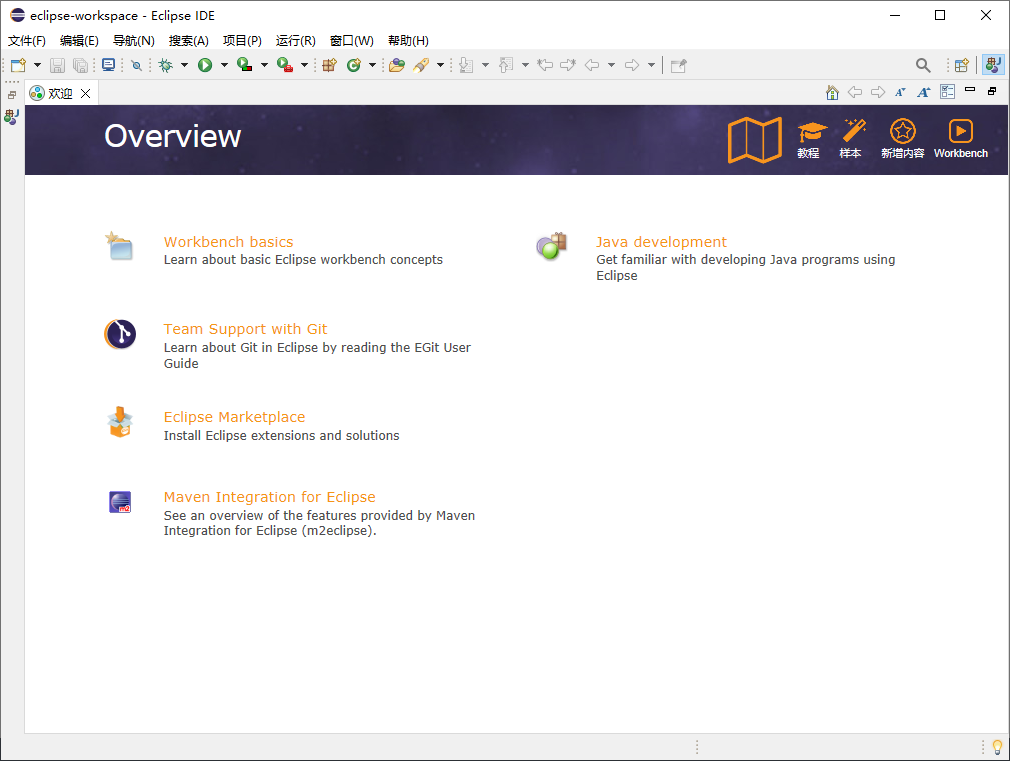Click the Last Edit Location icon
The height and width of the screenshot is (761, 1010).
545,65
